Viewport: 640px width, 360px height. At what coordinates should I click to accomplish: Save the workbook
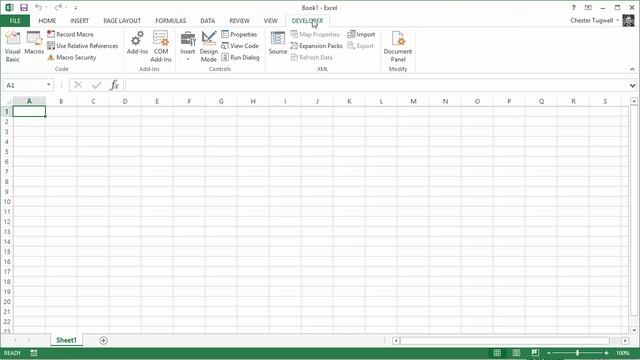(24, 7)
